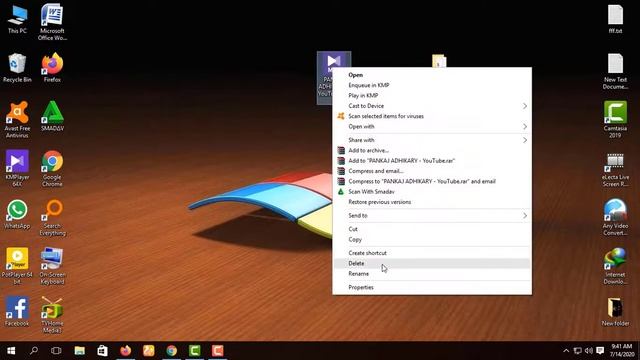Viewport: 640px width, 360px height.
Task: Select the Microsoft Office Word shortcut
Action: click(x=52, y=22)
